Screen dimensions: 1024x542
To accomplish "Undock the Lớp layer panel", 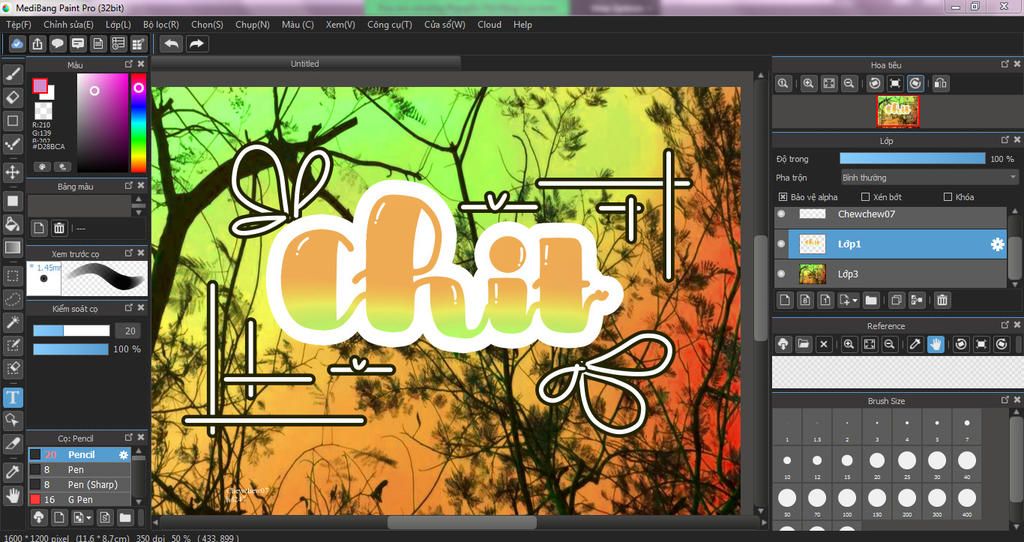I will [1005, 140].
